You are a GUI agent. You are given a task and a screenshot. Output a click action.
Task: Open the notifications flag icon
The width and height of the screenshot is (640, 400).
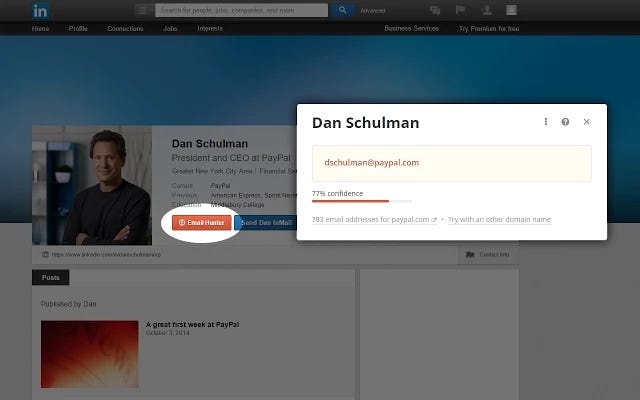(x=460, y=10)
